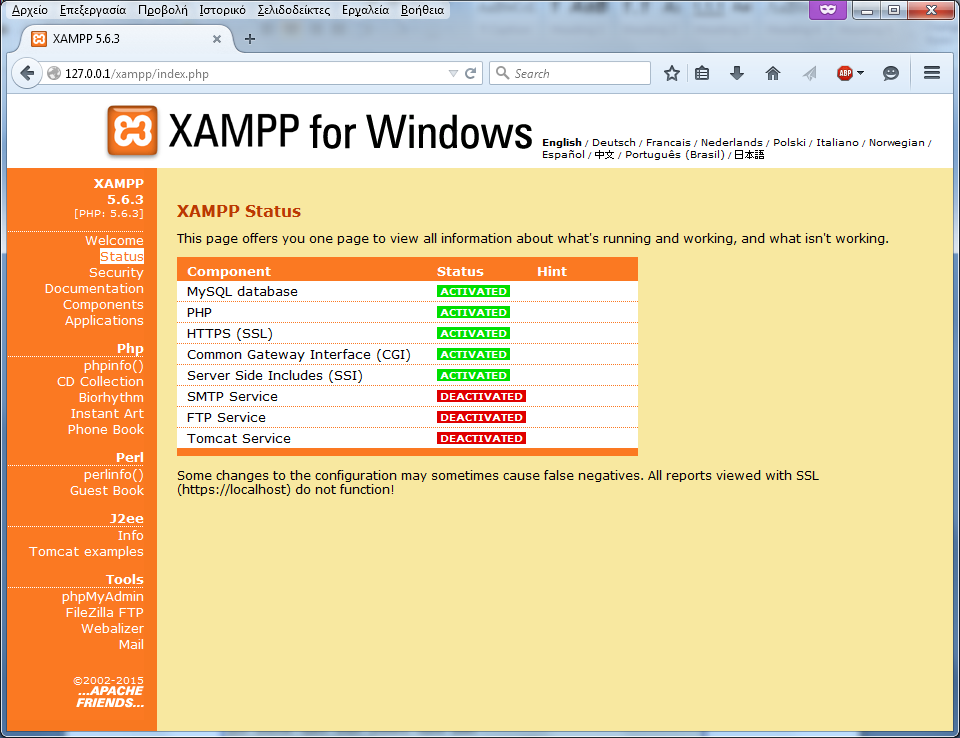Open the perlinfo() link
The height and width of the screenshot is (738, 960).
[x=114, y=475]
